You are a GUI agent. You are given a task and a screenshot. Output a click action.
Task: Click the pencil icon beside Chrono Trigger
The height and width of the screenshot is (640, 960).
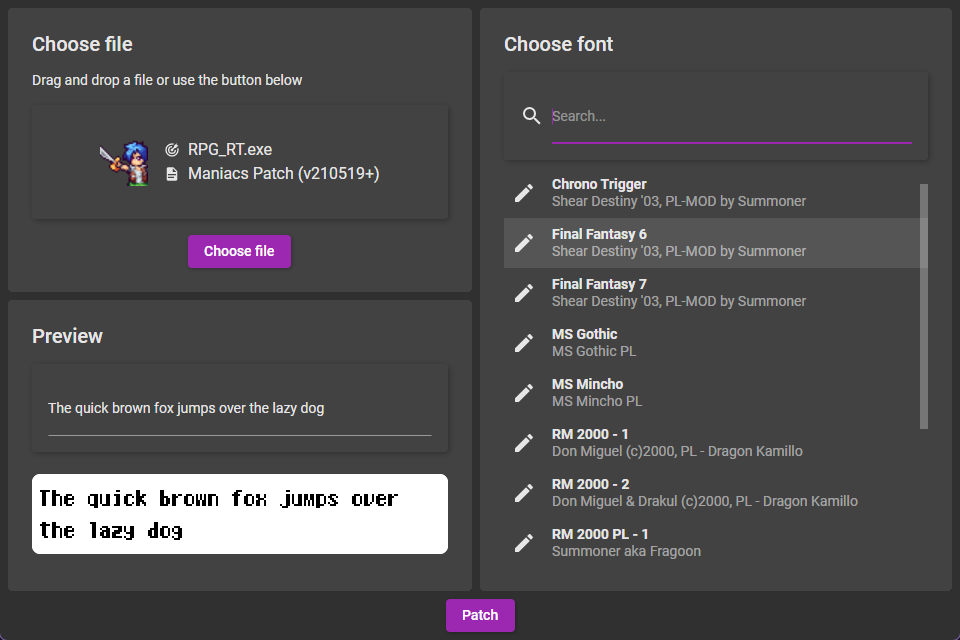(x=523, y=193)
